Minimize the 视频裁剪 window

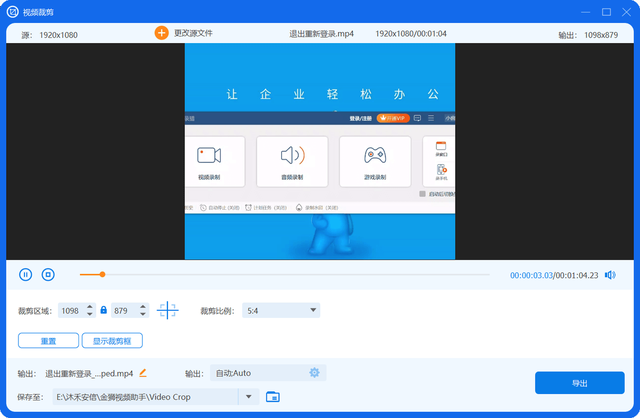click(586, 12)
